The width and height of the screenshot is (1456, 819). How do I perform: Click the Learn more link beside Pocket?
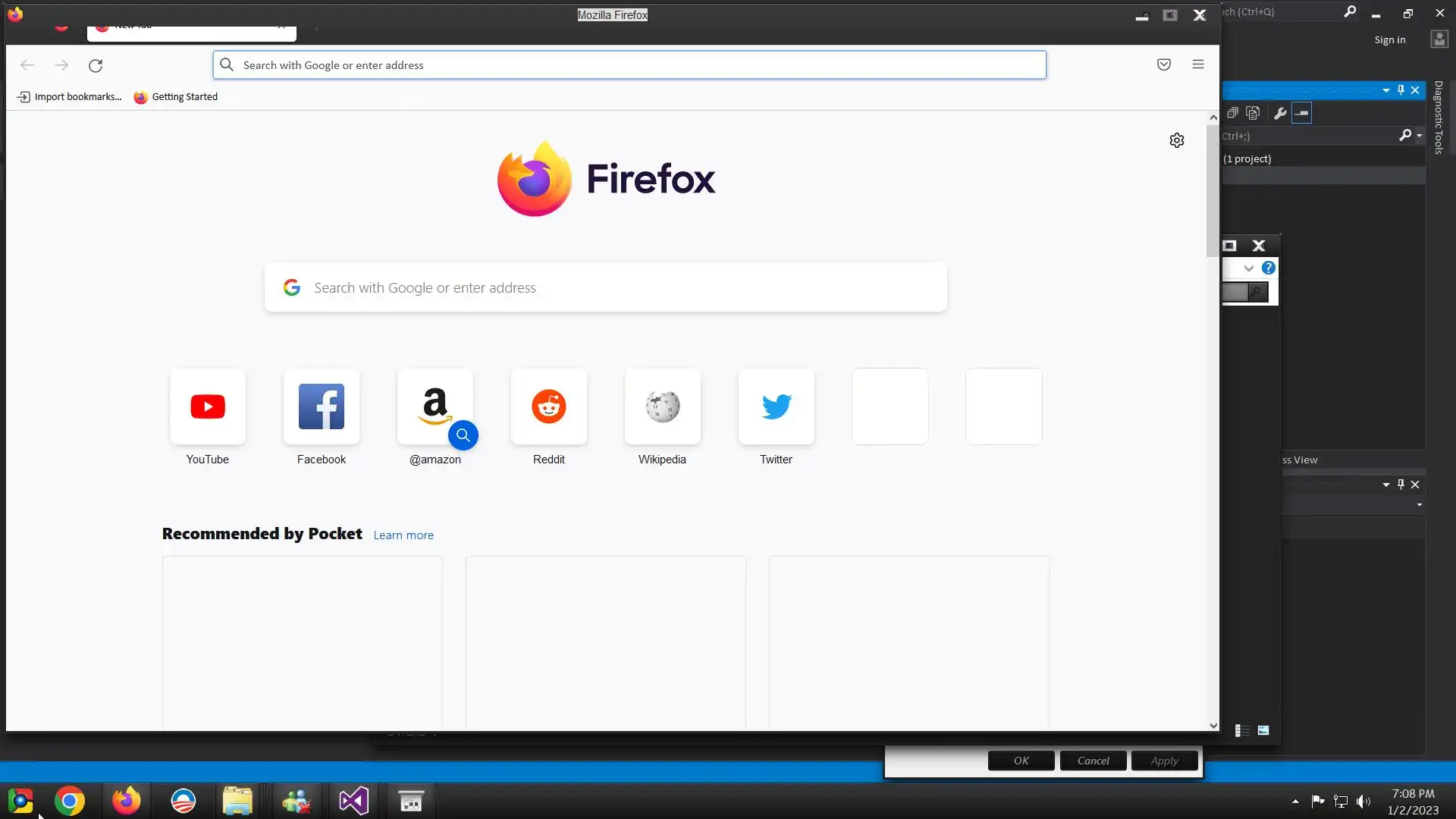(x=403, y=535)
